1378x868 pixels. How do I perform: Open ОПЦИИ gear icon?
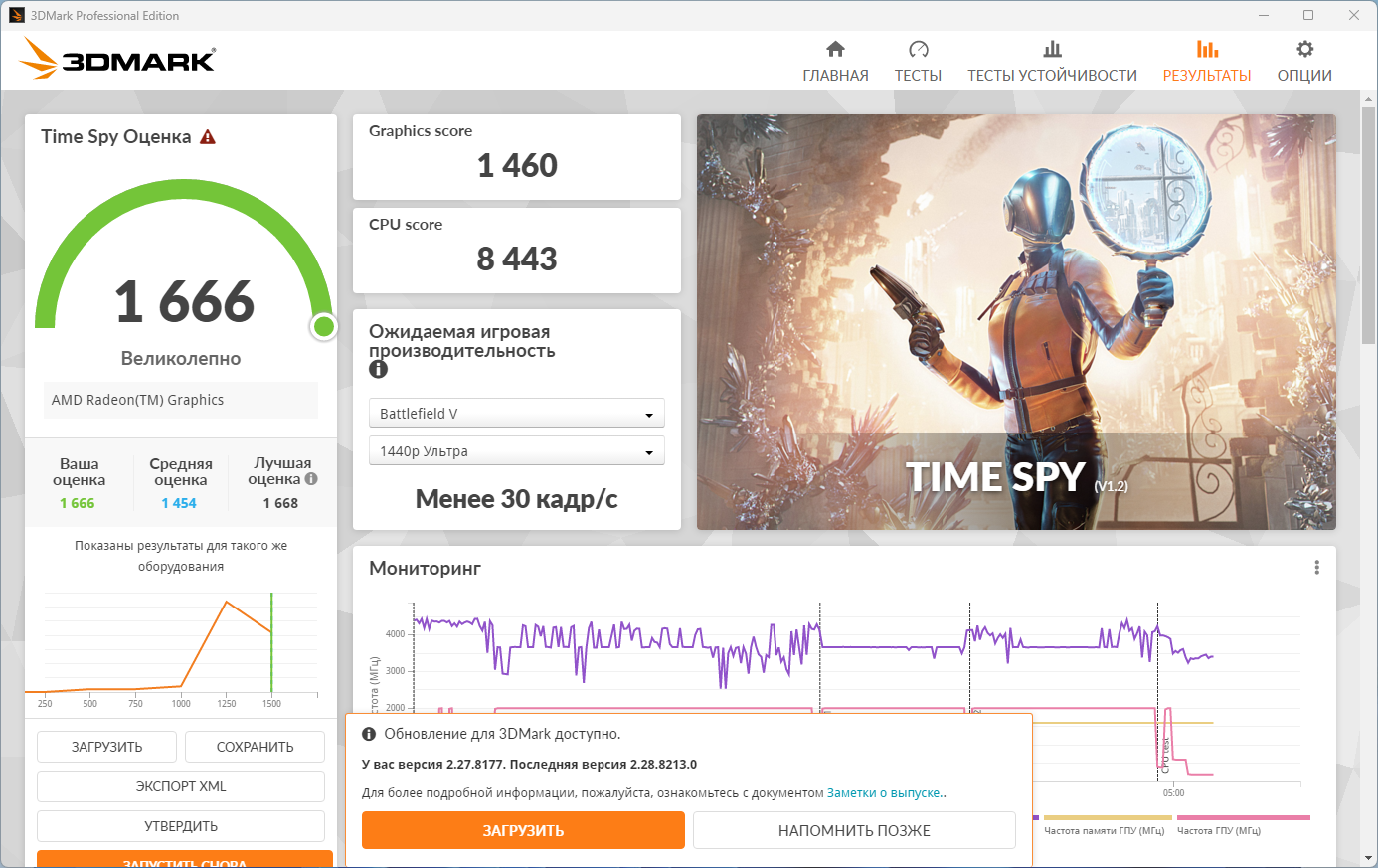click(1304, 49)
